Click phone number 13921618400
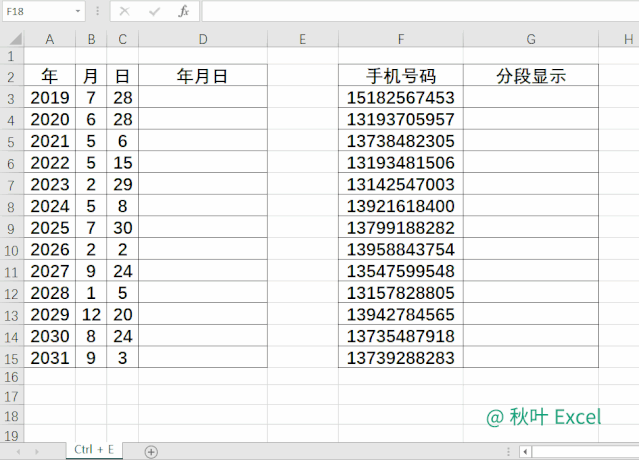 [401, 206]
